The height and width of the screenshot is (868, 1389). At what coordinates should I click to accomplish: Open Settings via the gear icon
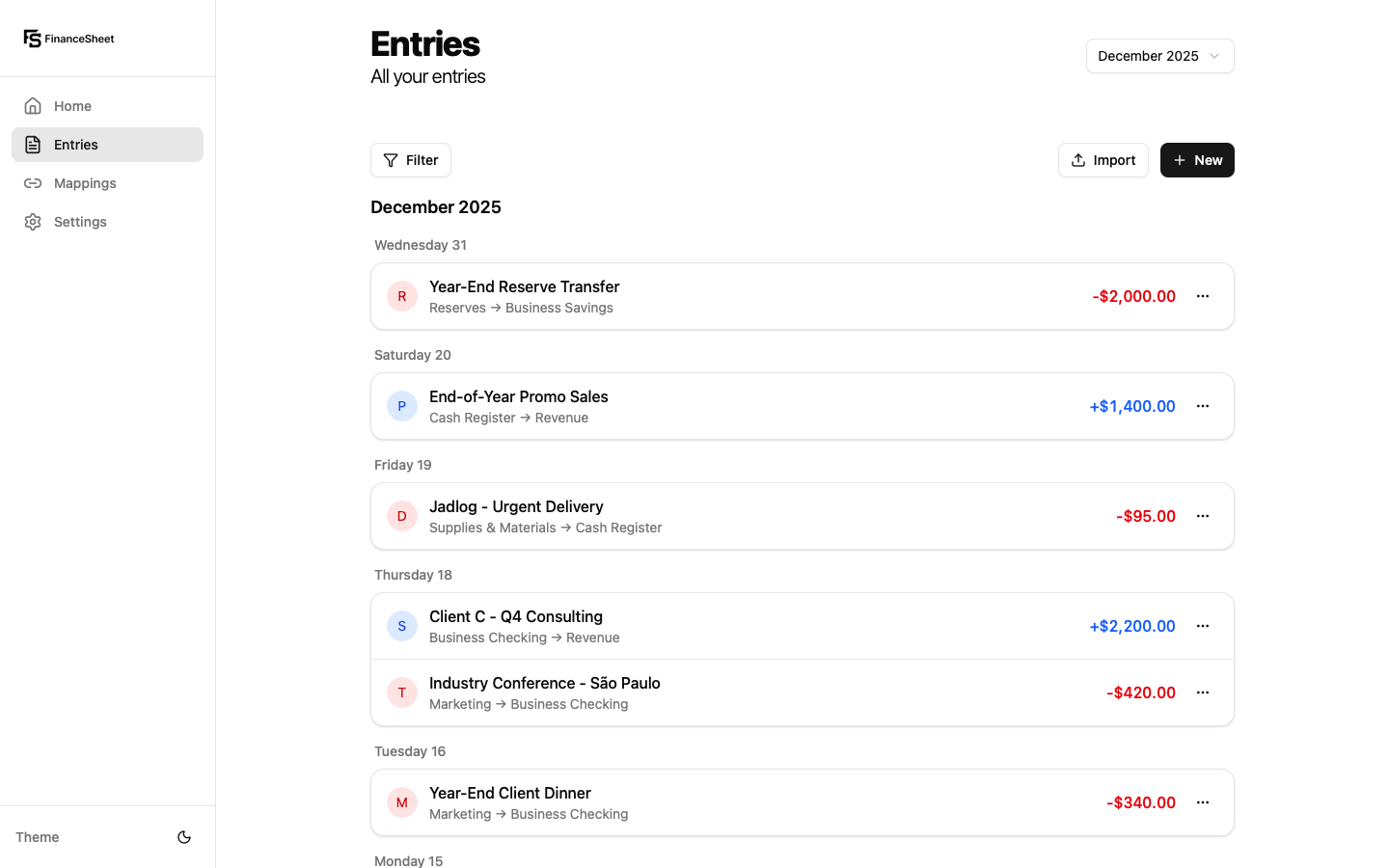33,221
